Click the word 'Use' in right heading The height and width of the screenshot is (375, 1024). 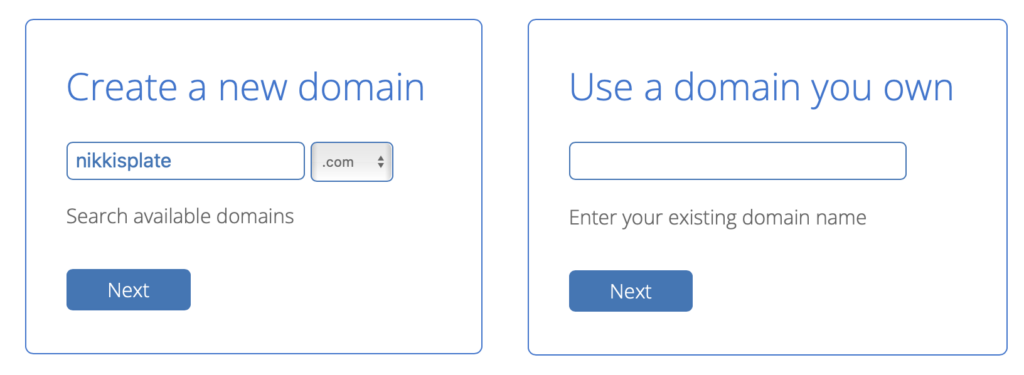602,88
